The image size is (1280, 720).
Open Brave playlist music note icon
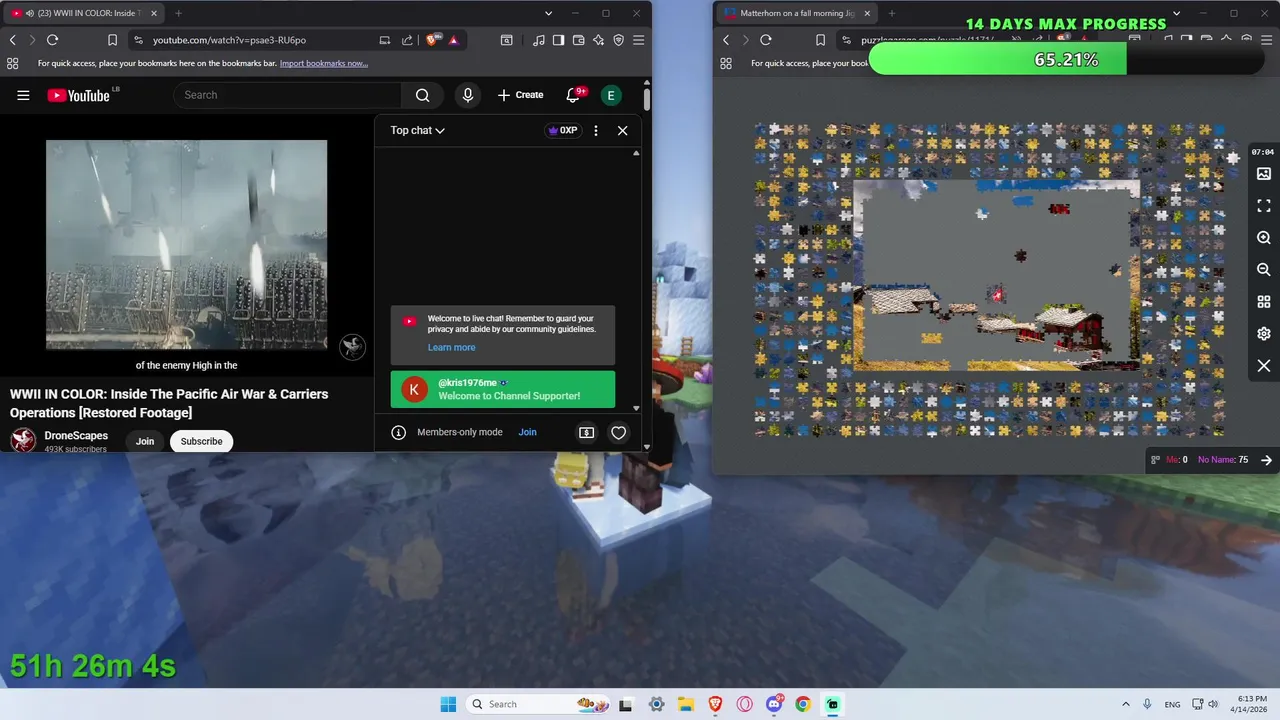(539, 40)
